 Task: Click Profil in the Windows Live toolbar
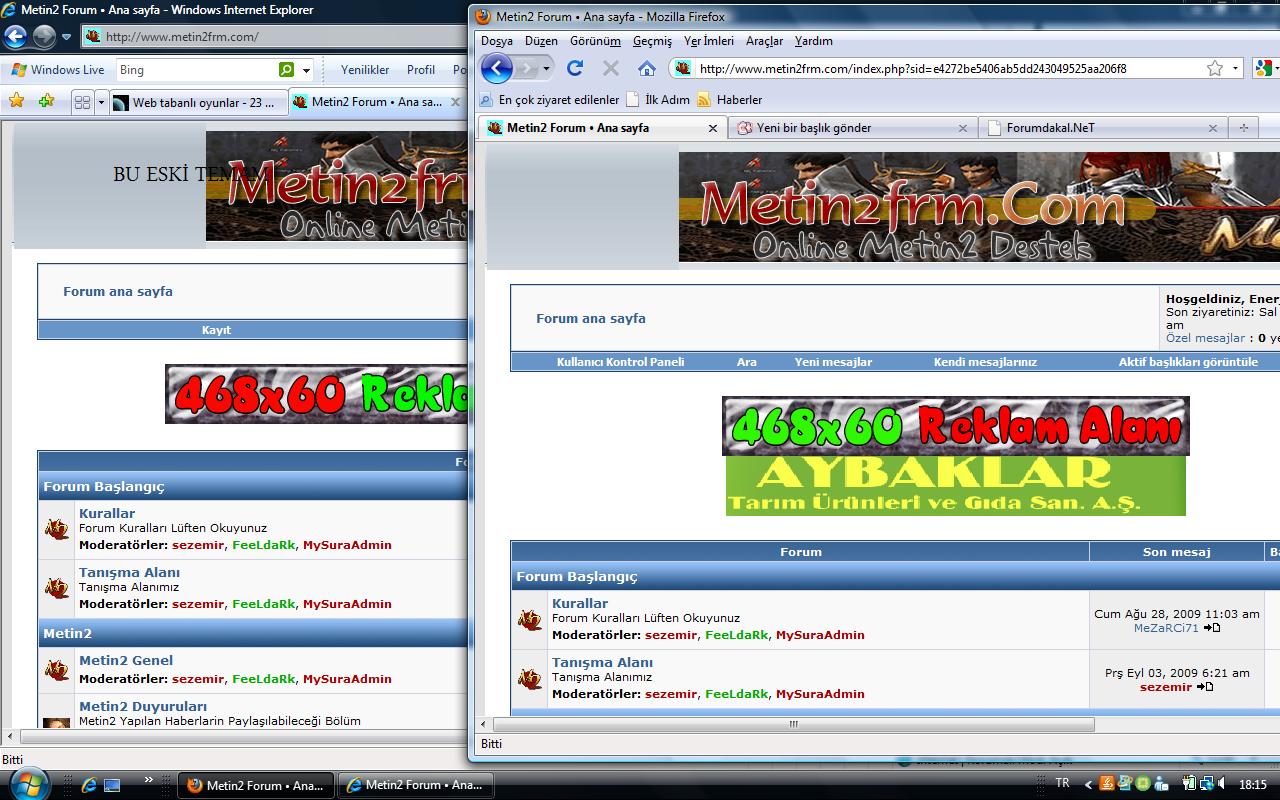point(421,70)
